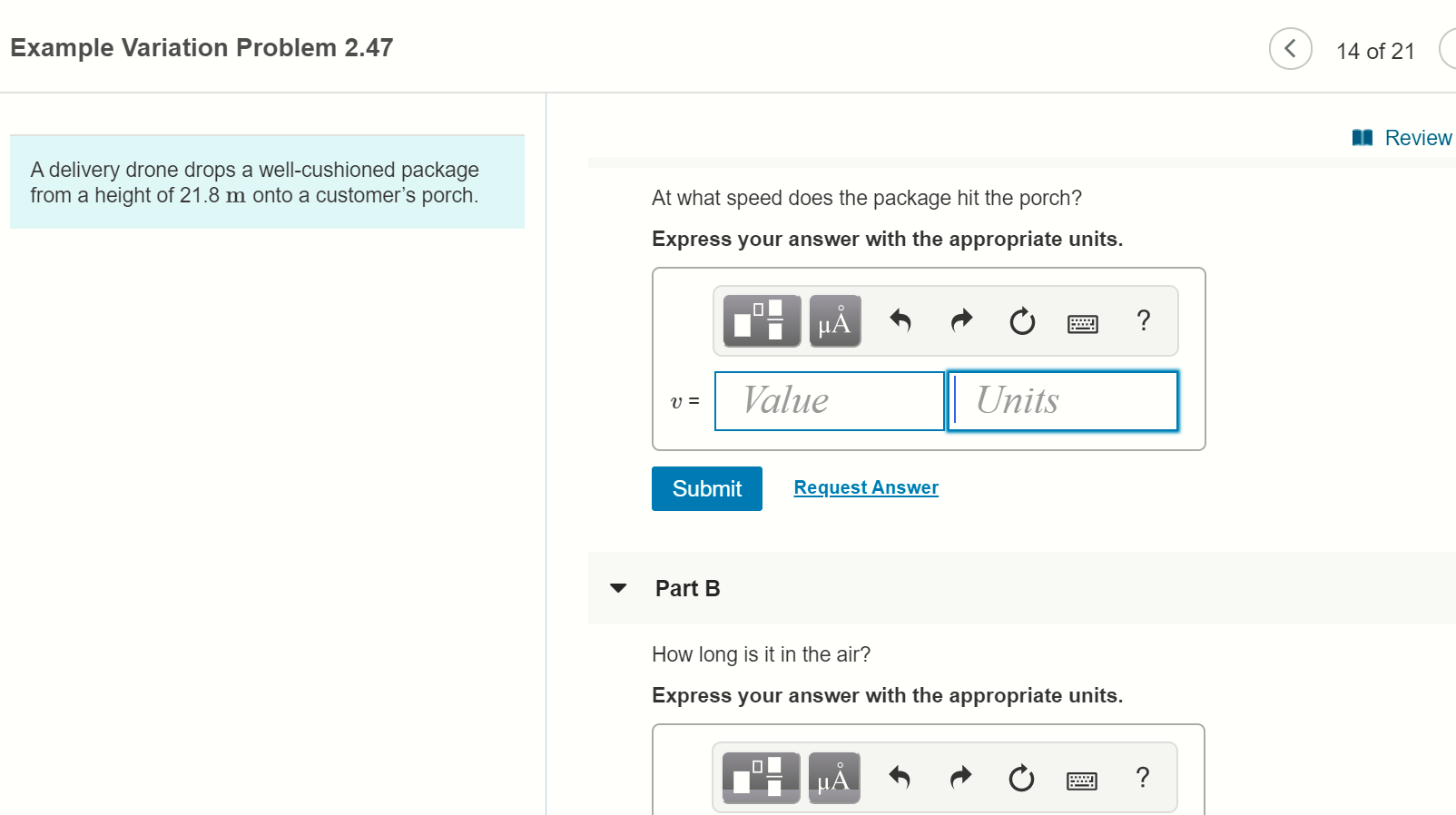
Task: Go to previous problem arrow
Action: click(x=1290, y=49)
